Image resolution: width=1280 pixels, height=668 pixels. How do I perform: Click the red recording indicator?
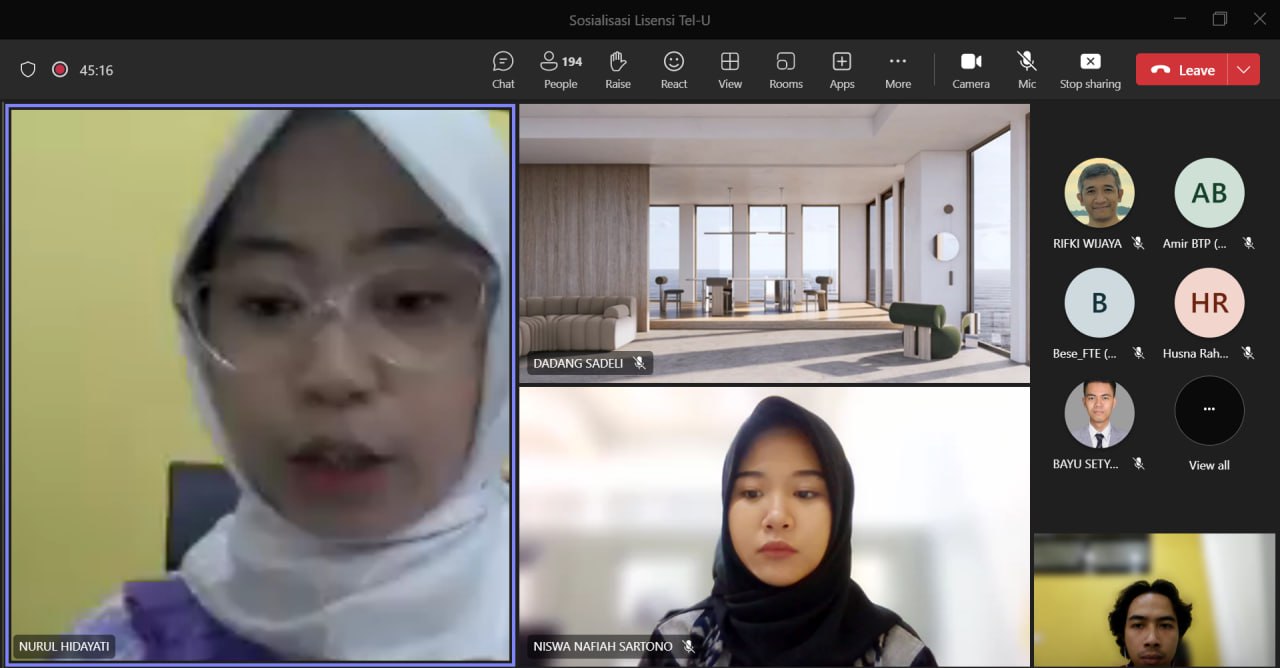(x=60, y=70)
